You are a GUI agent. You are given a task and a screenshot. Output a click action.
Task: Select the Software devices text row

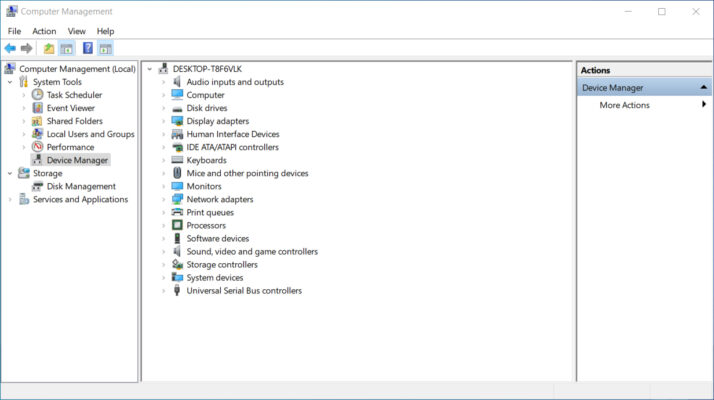[x=218, y=239]
